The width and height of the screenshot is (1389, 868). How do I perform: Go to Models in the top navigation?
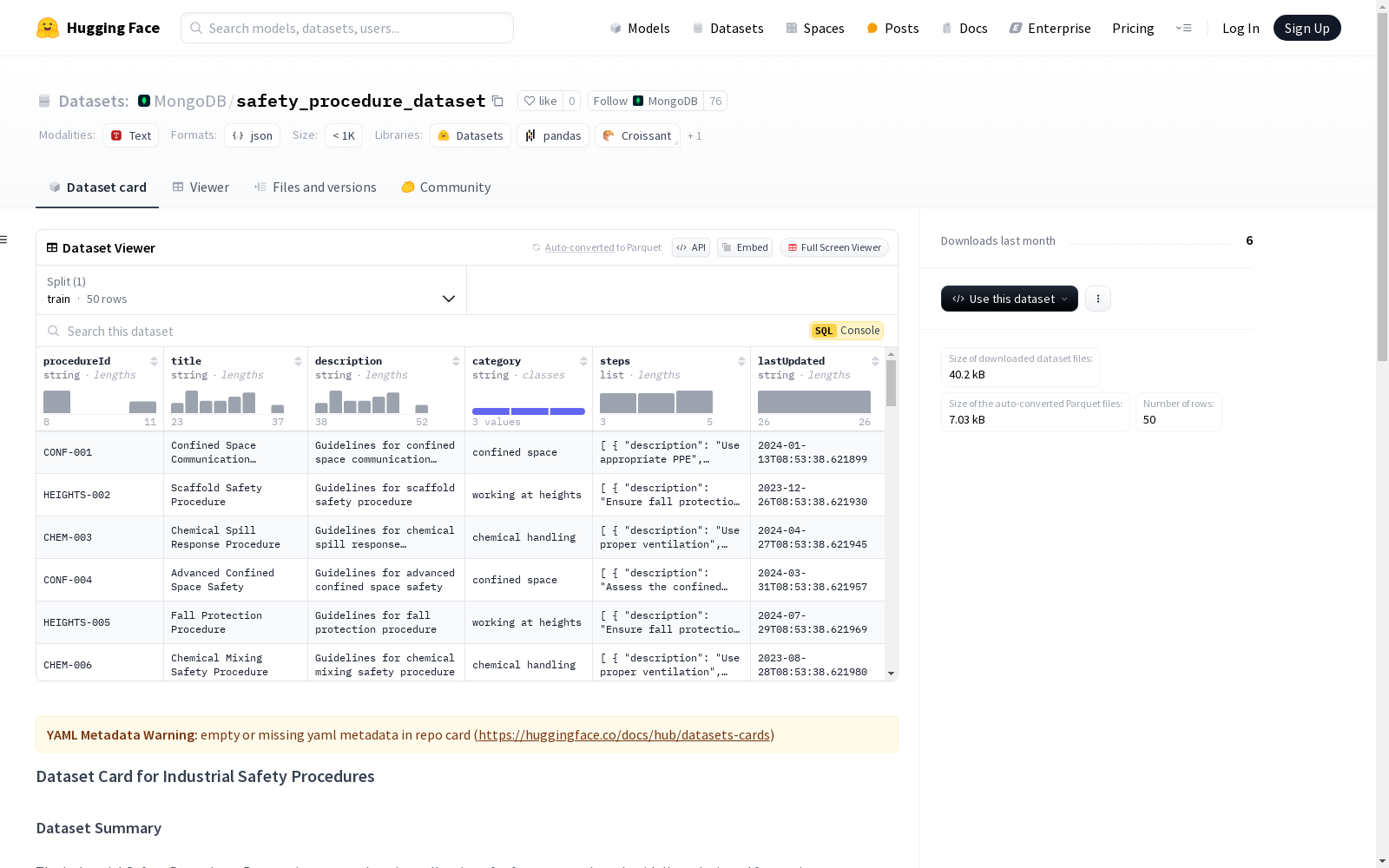[x=640, y=28]
